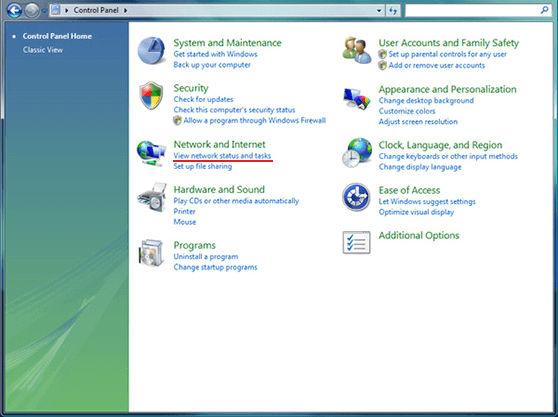Viewport: 558px width, 417px height.
Task: Open the Programs box icon
Action: click(x=152, y=253)
